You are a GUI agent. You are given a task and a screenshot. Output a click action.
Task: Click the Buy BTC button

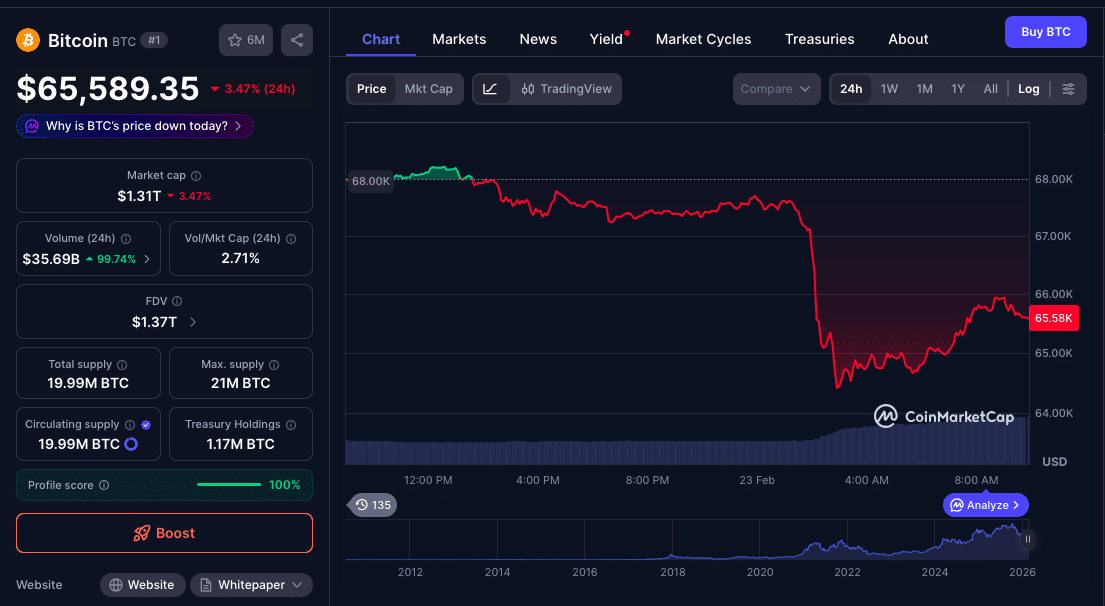pyautogui.click(x=1046, y=32)
